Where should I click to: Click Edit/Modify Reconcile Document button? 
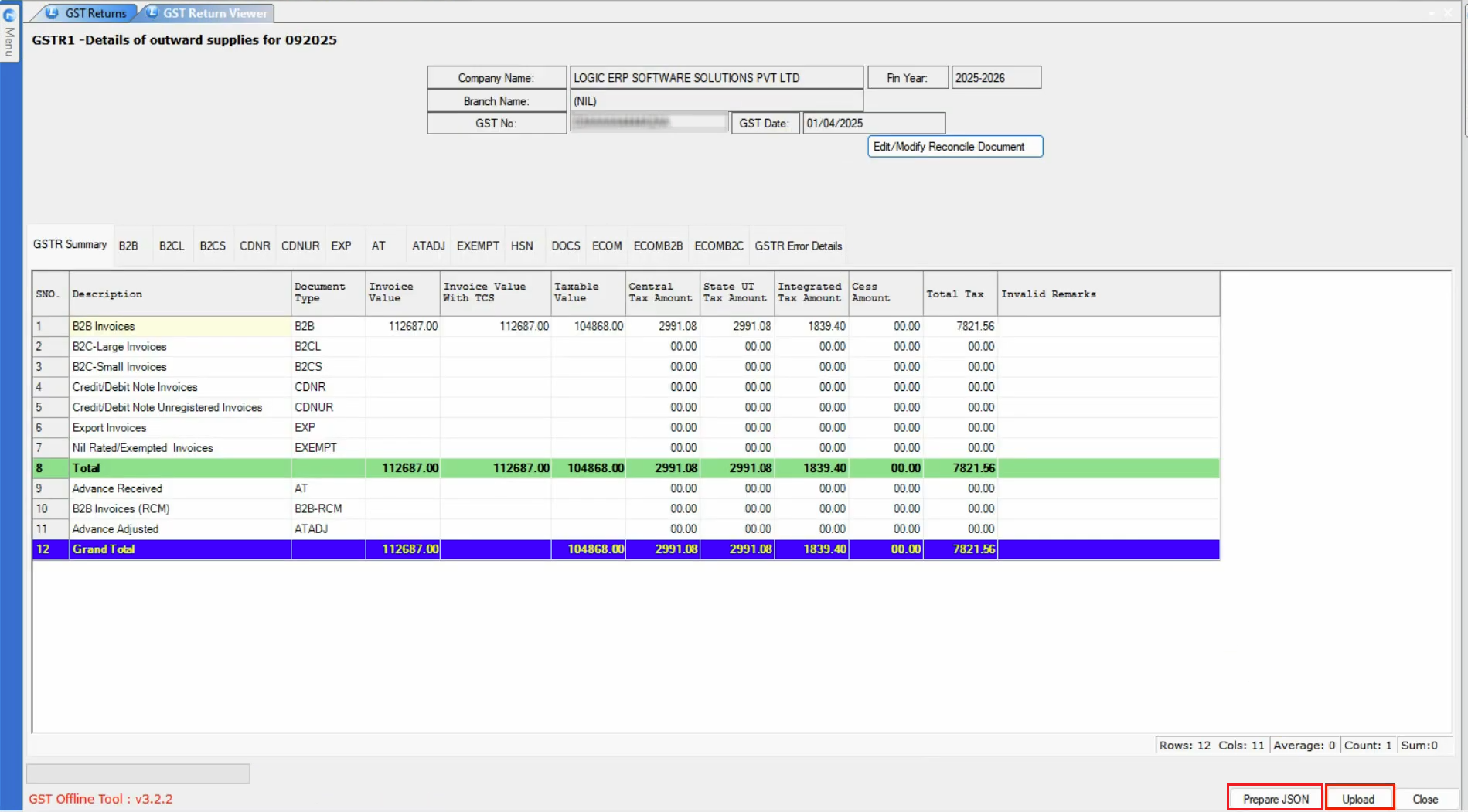(x=955, y=147)
